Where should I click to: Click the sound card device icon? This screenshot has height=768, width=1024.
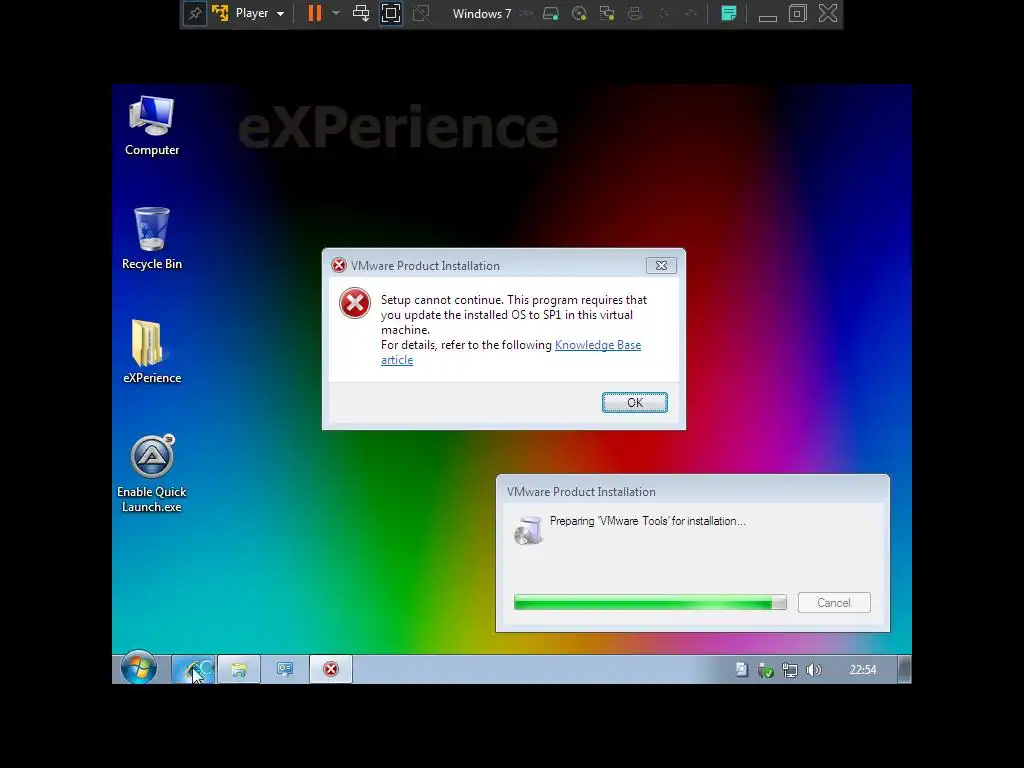point(664,14)
